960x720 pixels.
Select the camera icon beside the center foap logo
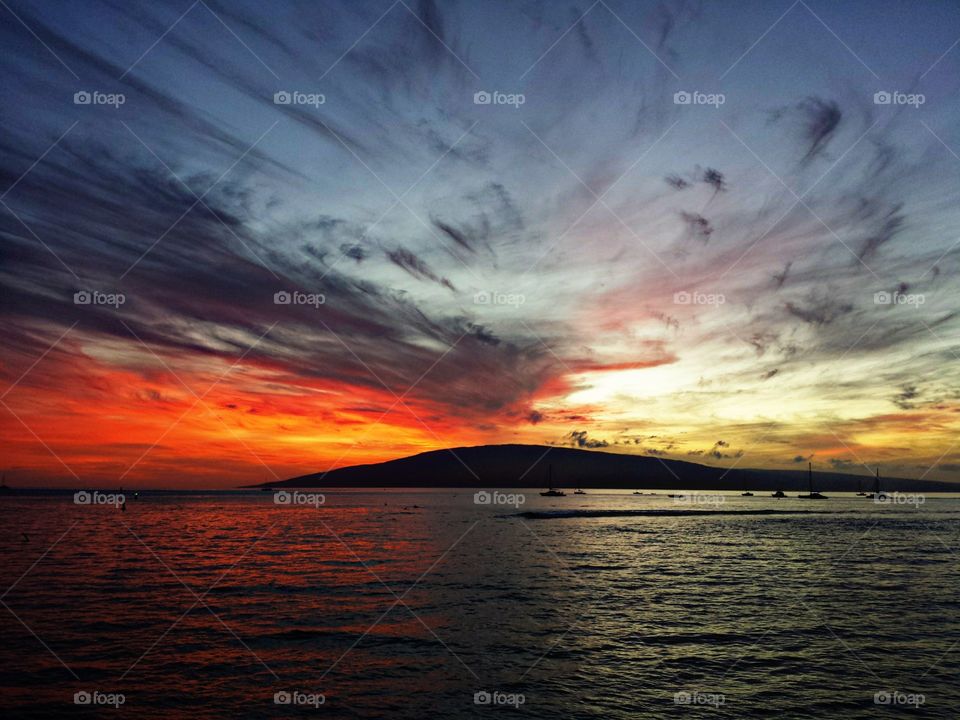[483, 299]
